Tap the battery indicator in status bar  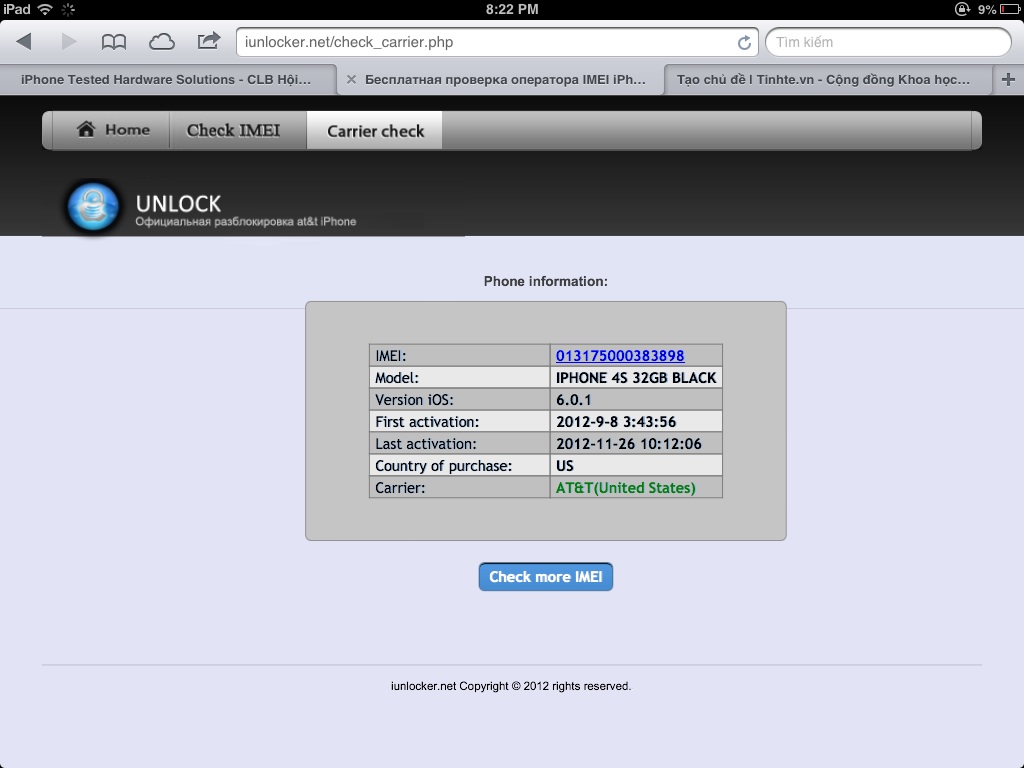click(1007, 9)
